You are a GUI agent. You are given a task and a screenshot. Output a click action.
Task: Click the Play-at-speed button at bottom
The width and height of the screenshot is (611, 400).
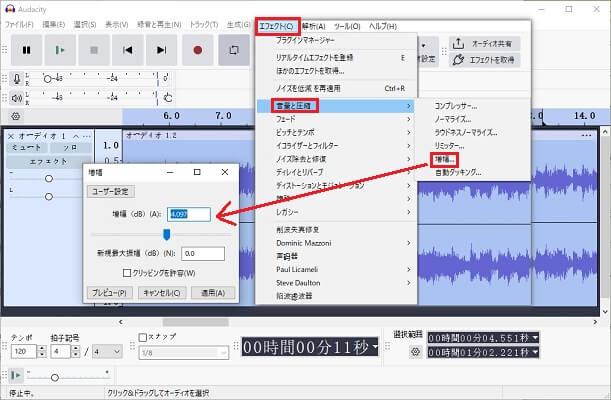click(x=16, y=375)
